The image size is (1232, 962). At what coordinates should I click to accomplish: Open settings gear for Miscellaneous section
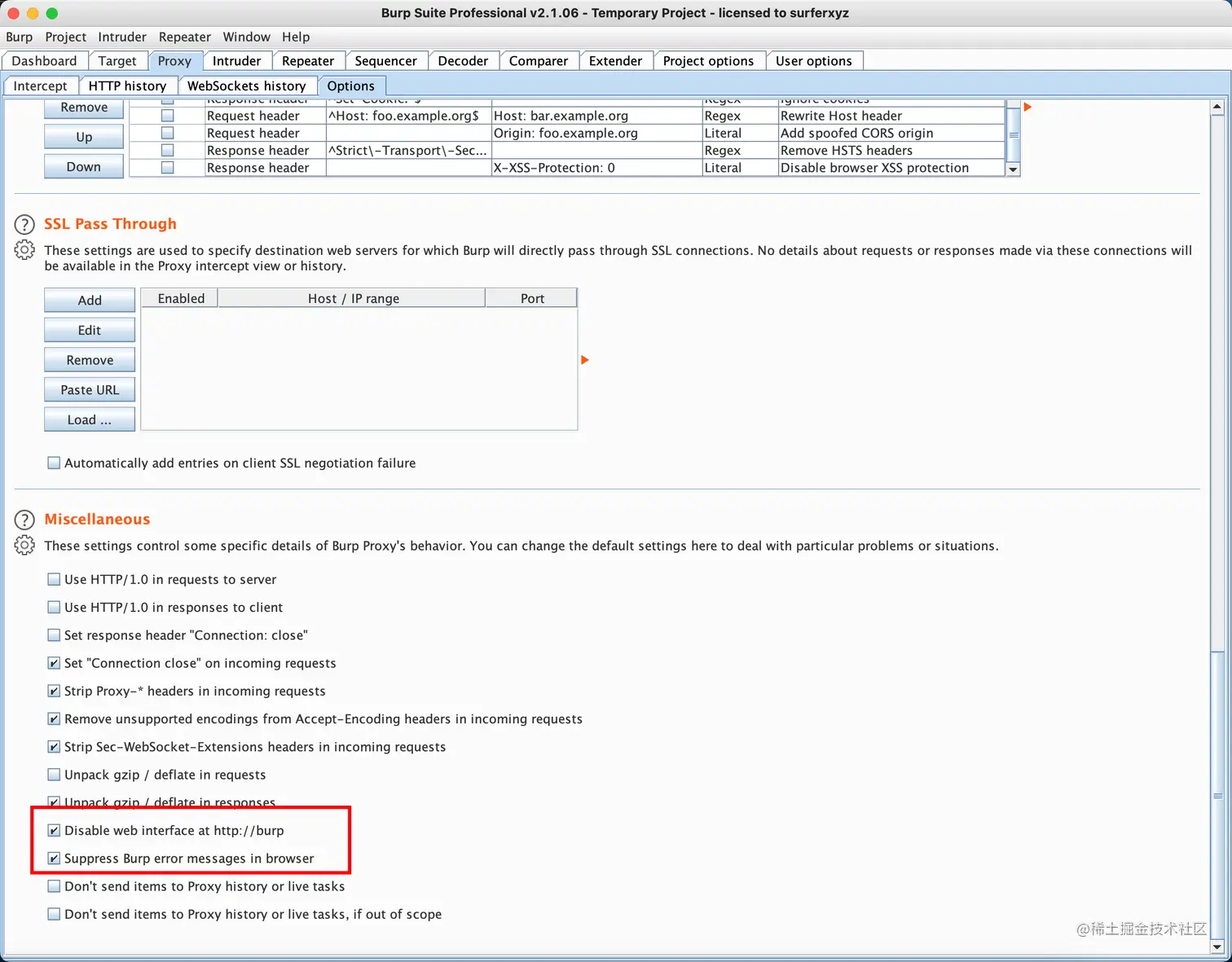click(24, 546)
